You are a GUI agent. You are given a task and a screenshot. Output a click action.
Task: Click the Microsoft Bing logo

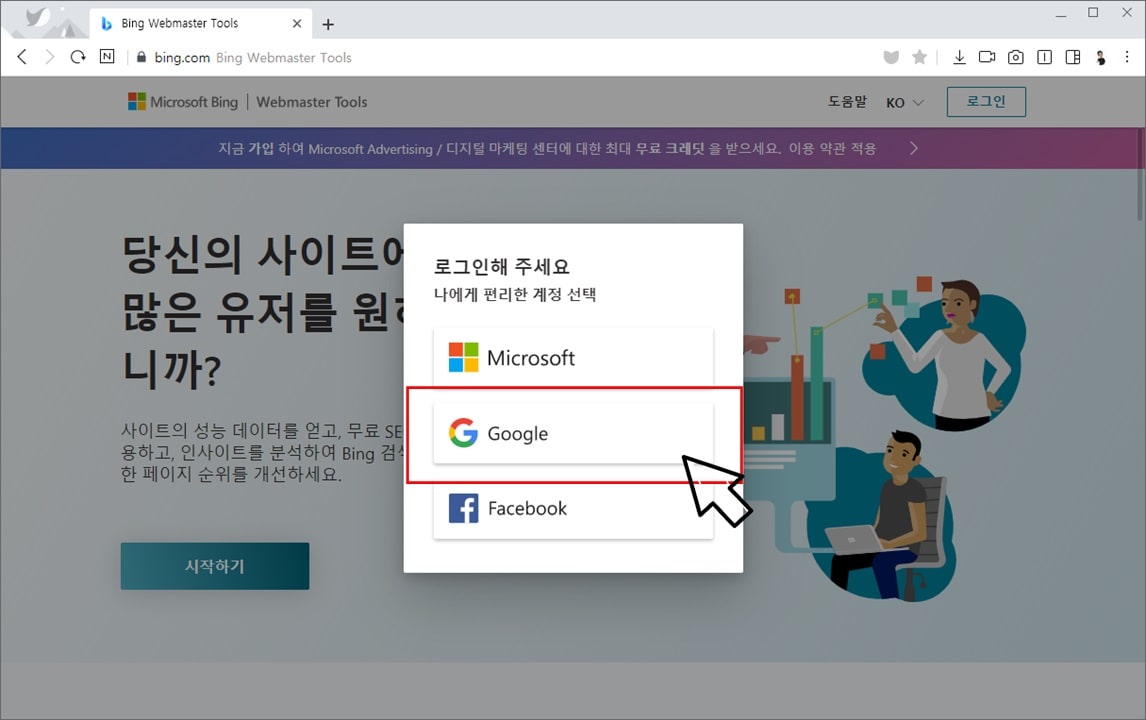click(183, 102)
